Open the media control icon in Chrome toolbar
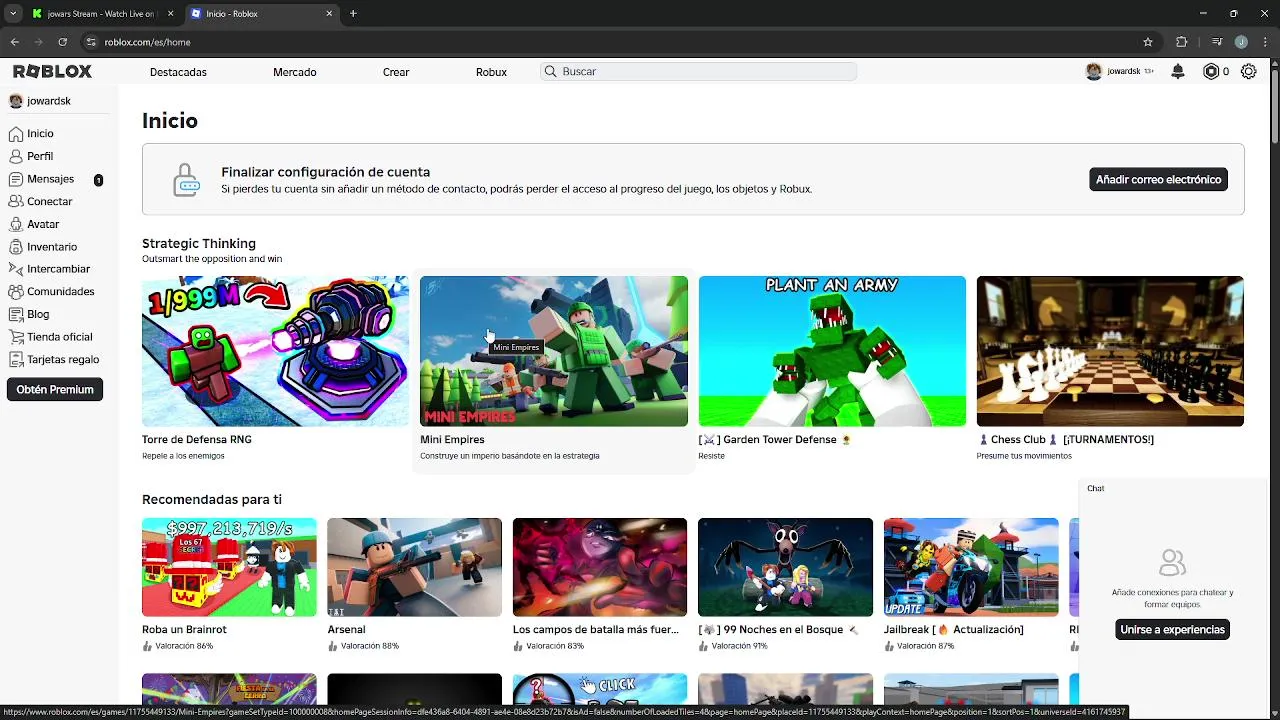 (x=1216, y=42)
